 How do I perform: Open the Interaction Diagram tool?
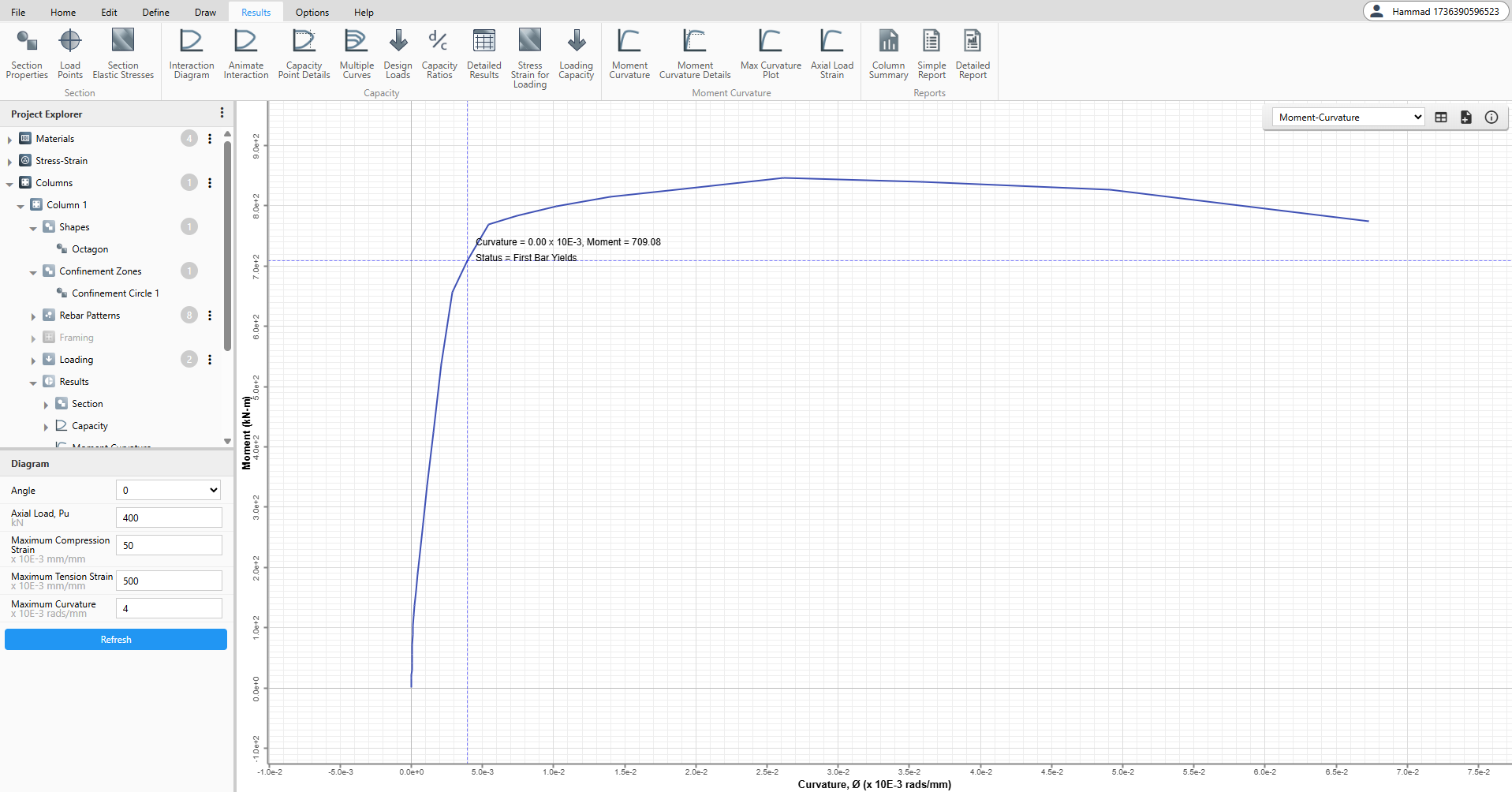tap(191, 54)
